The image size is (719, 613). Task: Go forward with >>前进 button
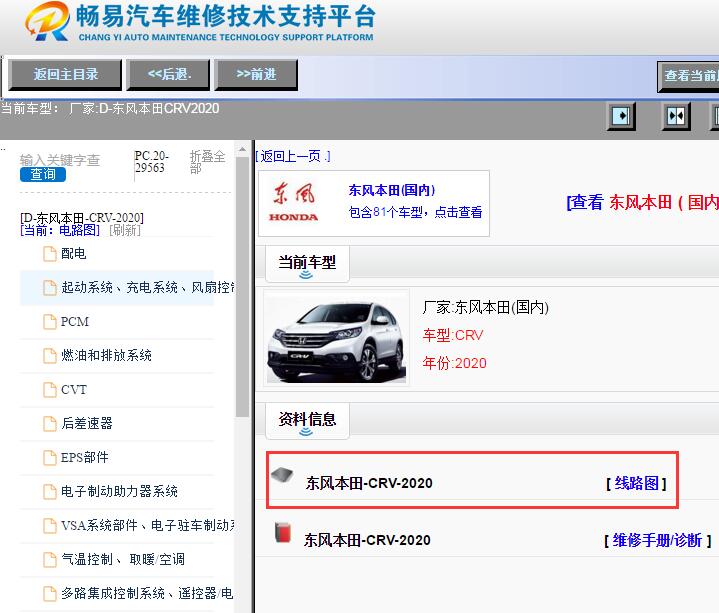tap(256, 74)
